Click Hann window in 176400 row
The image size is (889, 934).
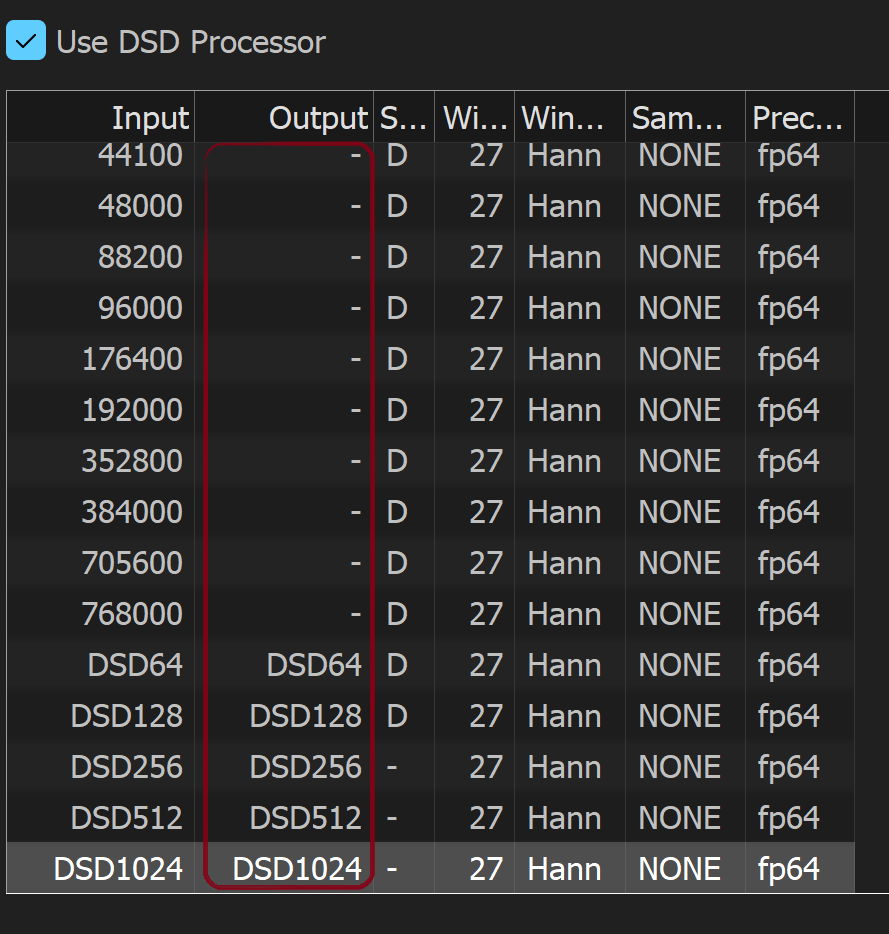point(564,360)
